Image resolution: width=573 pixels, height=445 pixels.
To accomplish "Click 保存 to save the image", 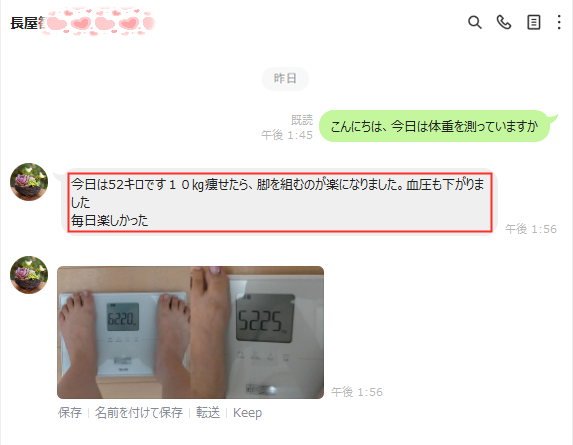I will (x=69, y=413).
